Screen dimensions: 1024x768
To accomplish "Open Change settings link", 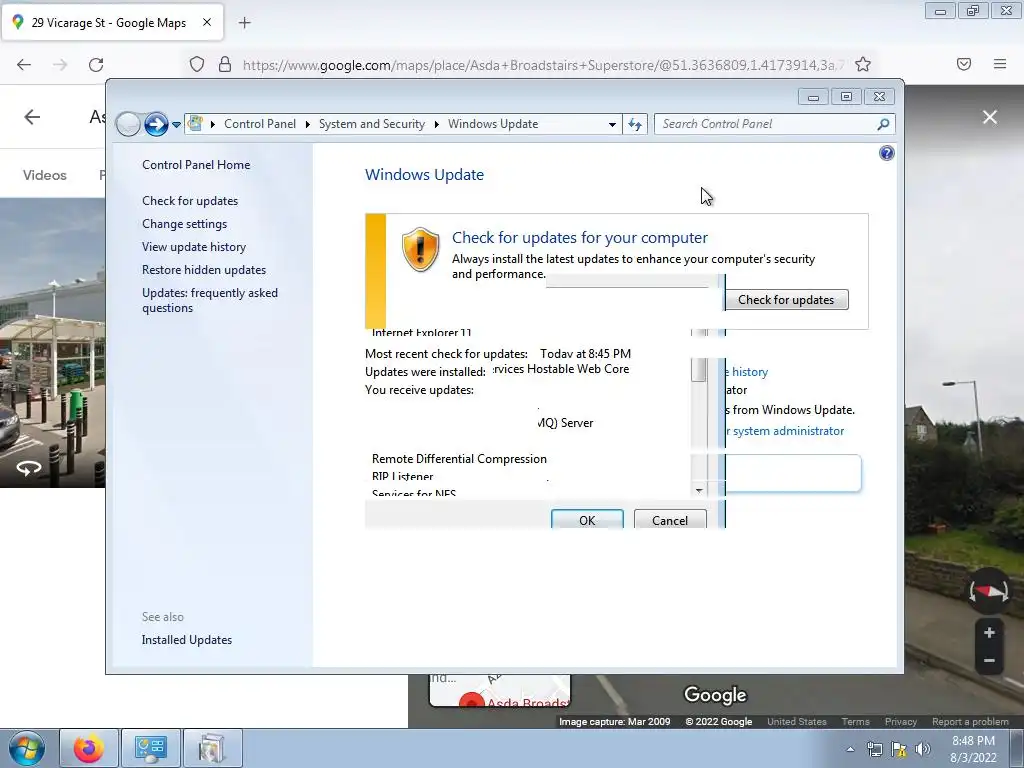I will (185, 223).
